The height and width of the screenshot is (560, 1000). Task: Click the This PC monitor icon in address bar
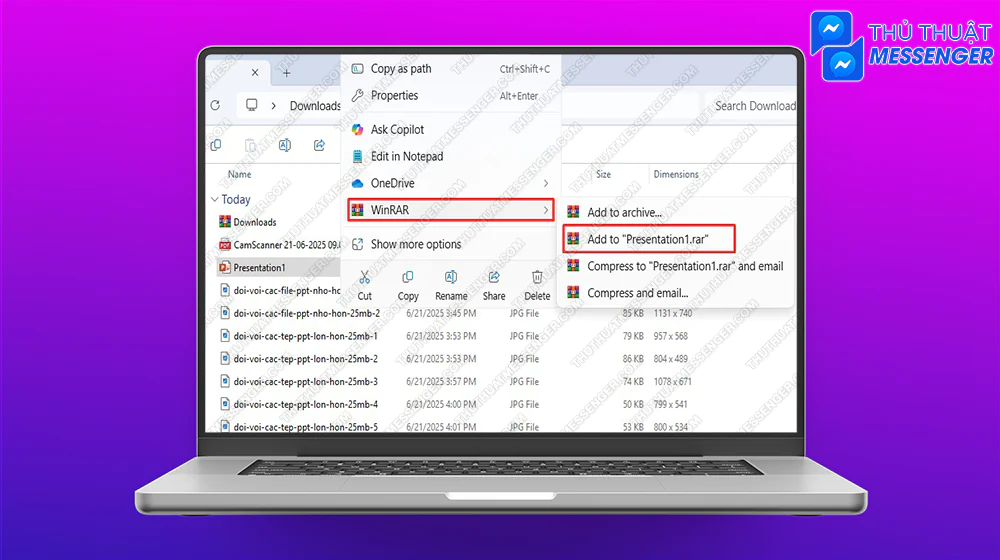tap(252, 105)
